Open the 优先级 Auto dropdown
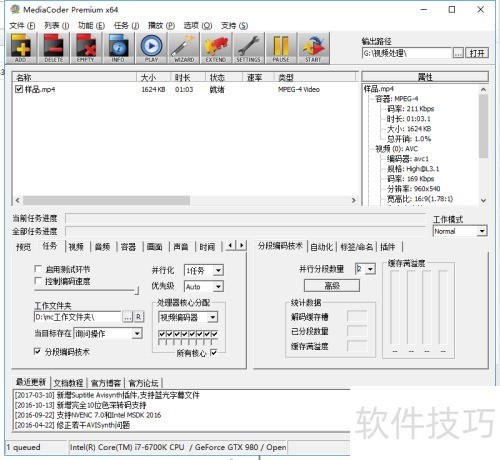 [x=204, y=286]
